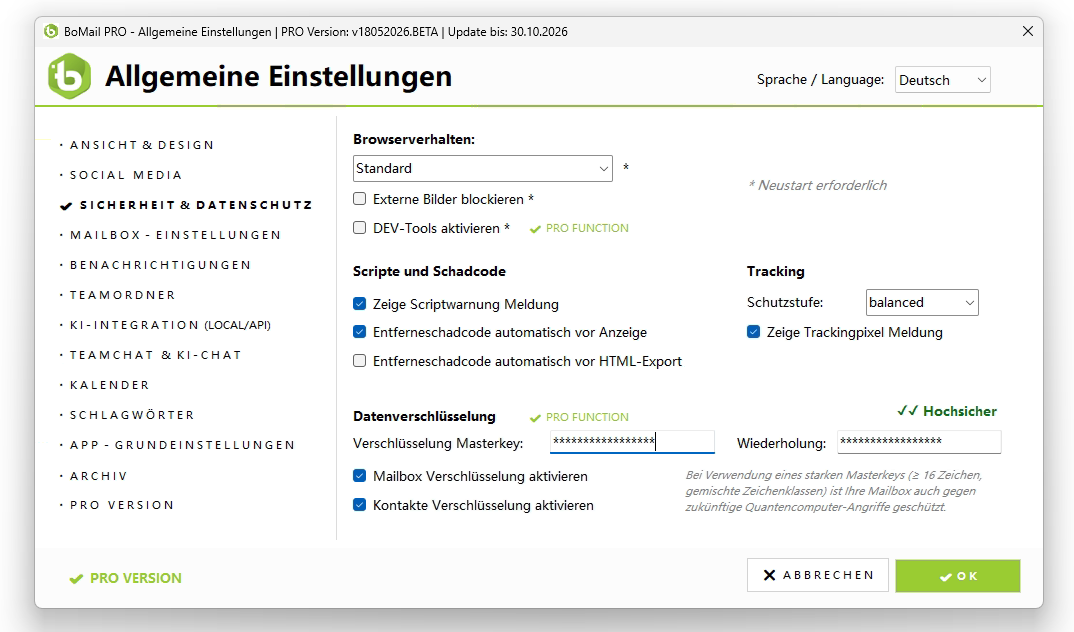The width and height of the screenshot is (1074, 632).
Task: Click PRO FUNCTION label next to Datenverschlüsselung
Action: pos(587,418)
